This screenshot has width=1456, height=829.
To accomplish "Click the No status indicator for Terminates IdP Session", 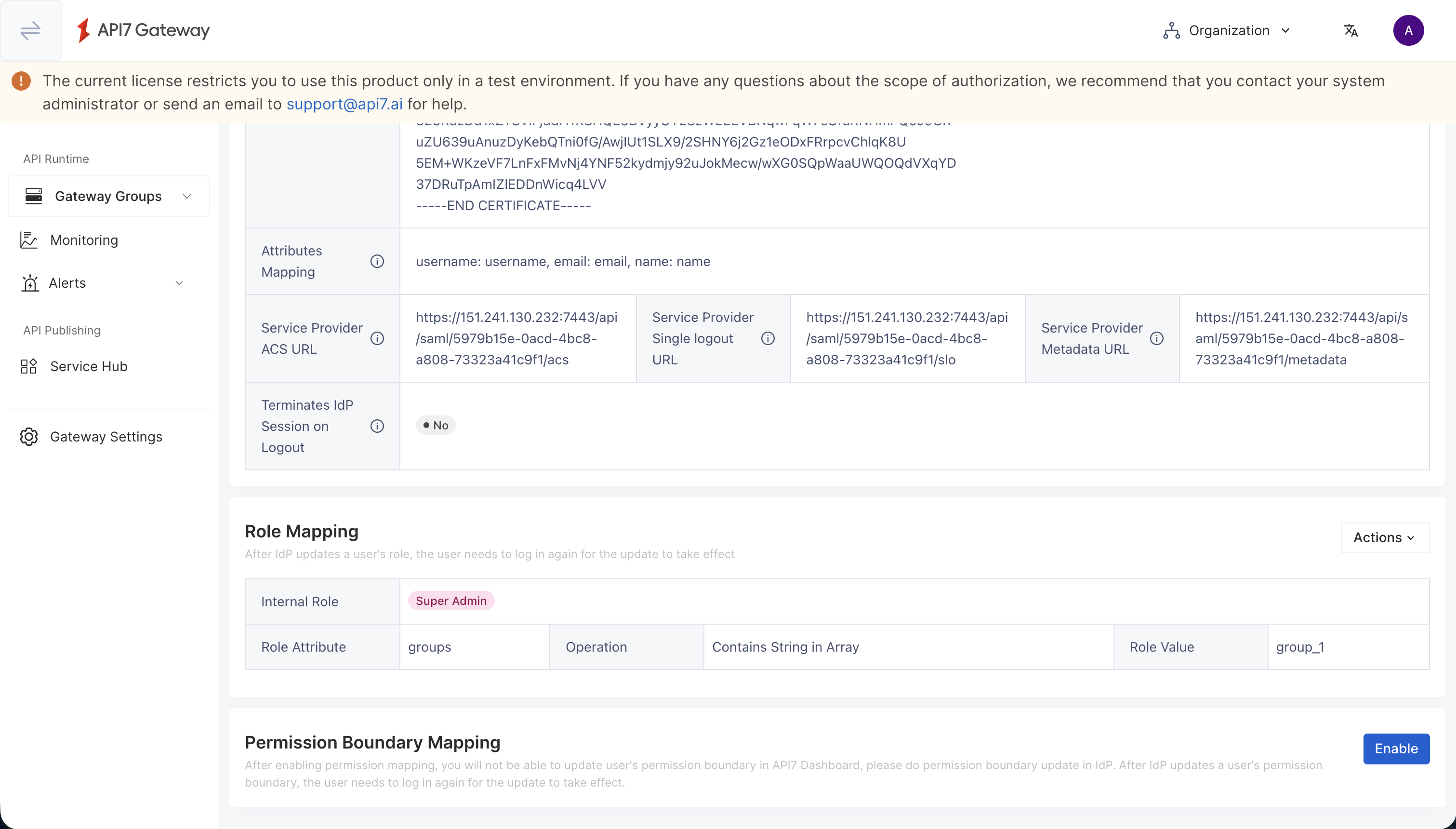I will (x=436, y=425).
